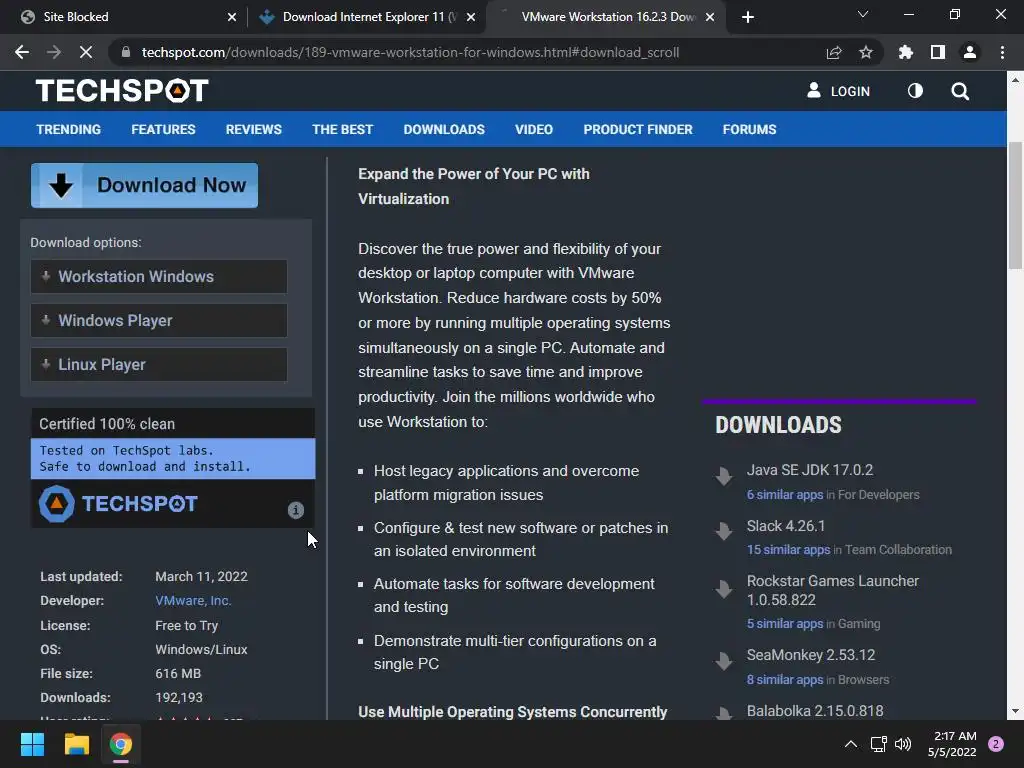Open a new browser tab
The image size is (1024, 768).
pos(748,17)
